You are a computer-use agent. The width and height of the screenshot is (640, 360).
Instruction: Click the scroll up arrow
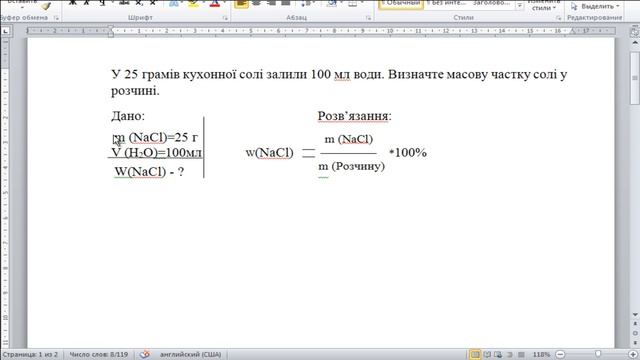click(635, 42)
